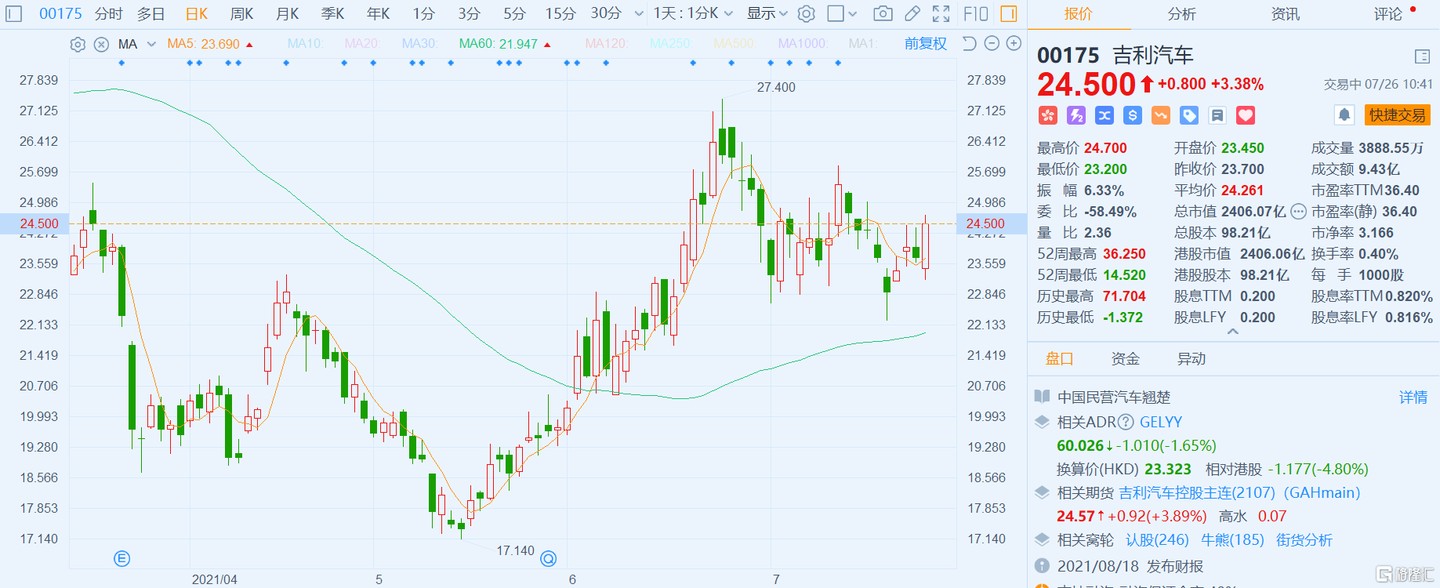The image size is (1440, 588).
Task: Enter fullscreen chart mode
Action: pos(940,14)
